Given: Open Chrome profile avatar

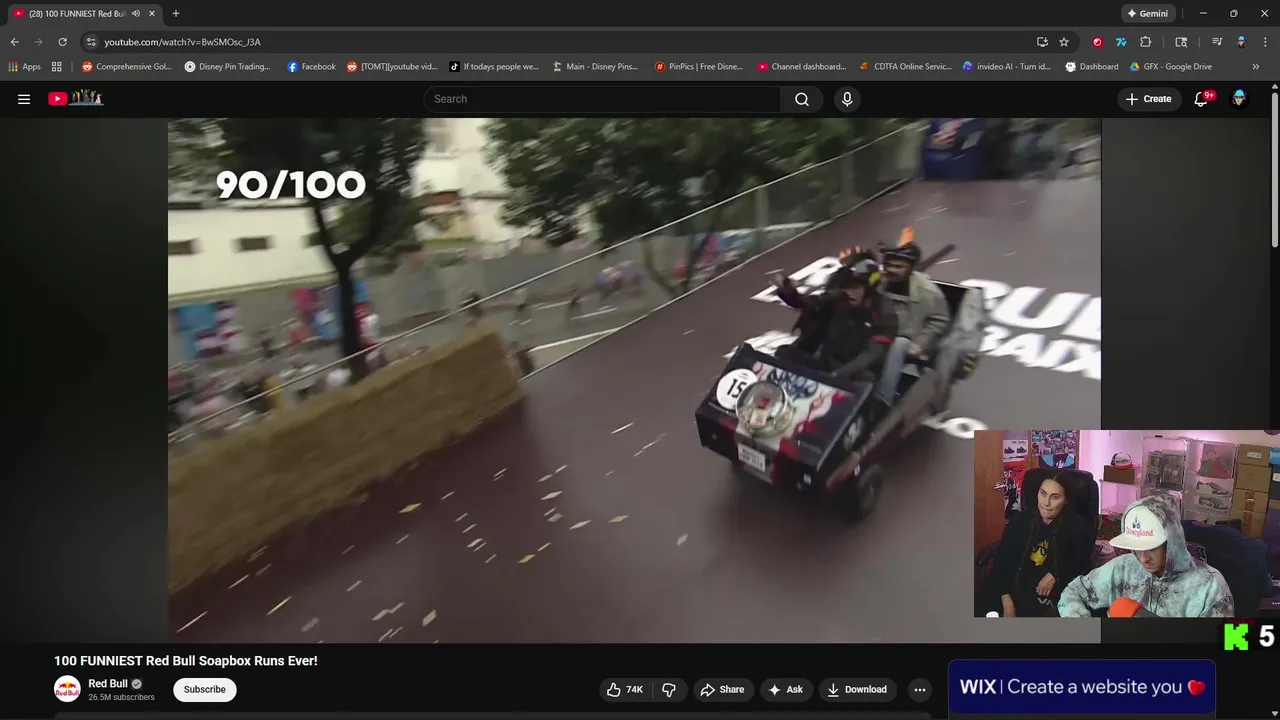Looking at the screenshot, I should (1241, 42).
